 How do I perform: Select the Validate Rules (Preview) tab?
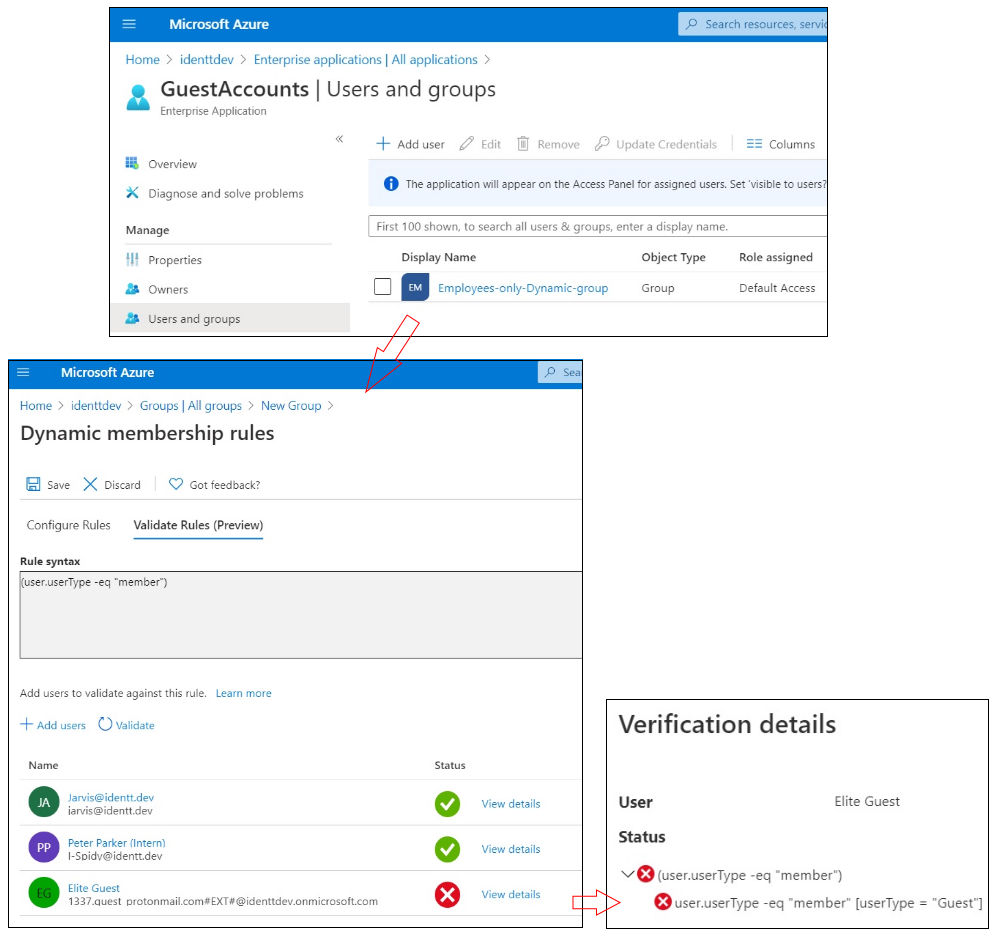pos(198,525)
